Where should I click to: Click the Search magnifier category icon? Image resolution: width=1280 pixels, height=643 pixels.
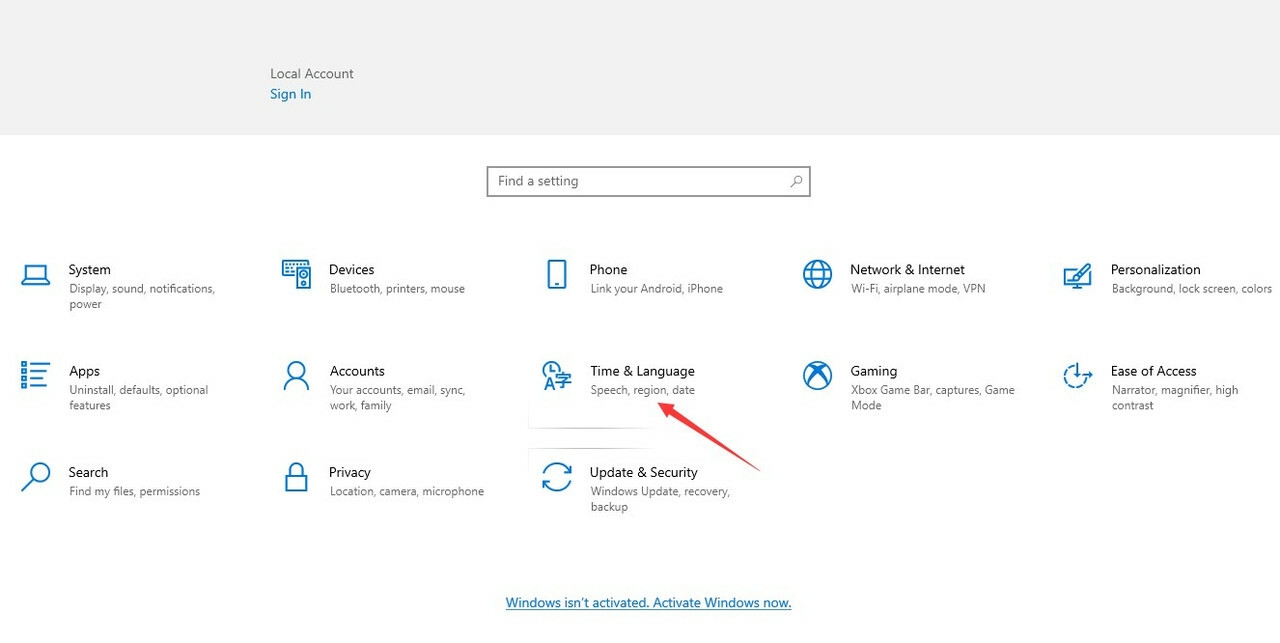point(36,477)
